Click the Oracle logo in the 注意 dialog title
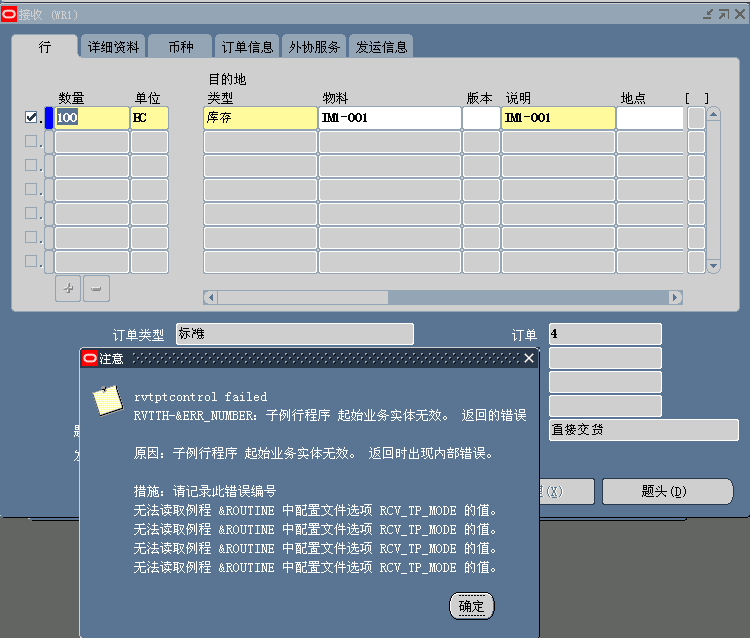 (x=89, y=358)
